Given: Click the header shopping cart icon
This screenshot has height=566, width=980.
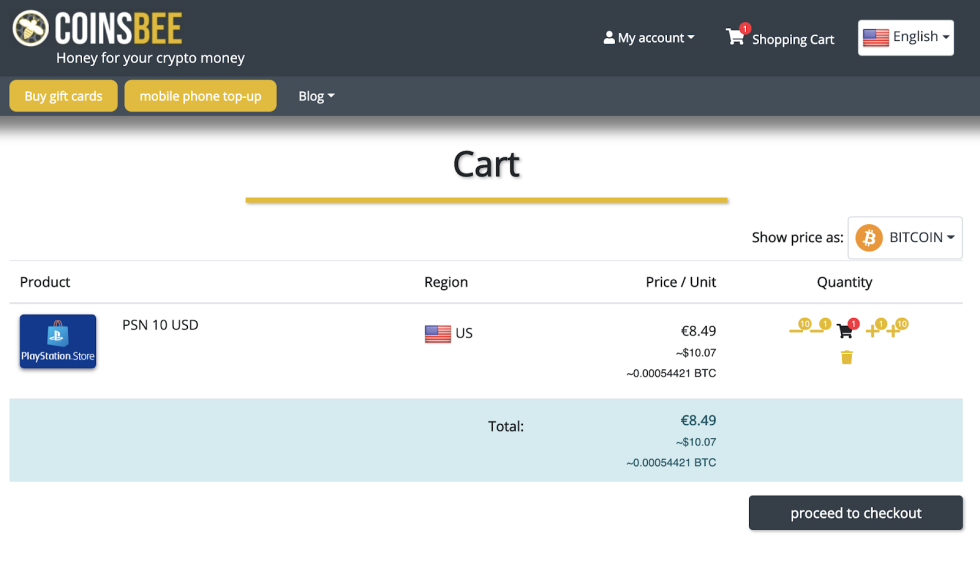Looking at the screenshot, I should (736, 37).
